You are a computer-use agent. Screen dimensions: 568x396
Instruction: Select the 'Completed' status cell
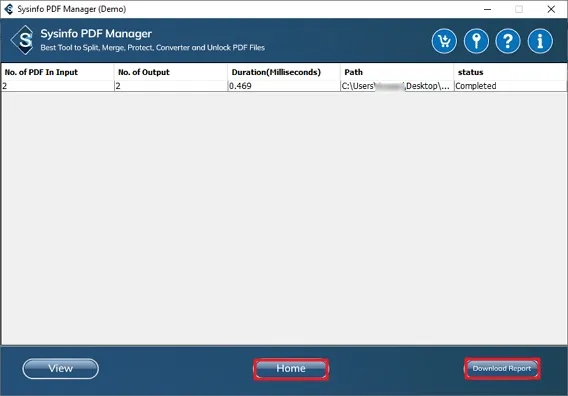click(x=510, y=86)
